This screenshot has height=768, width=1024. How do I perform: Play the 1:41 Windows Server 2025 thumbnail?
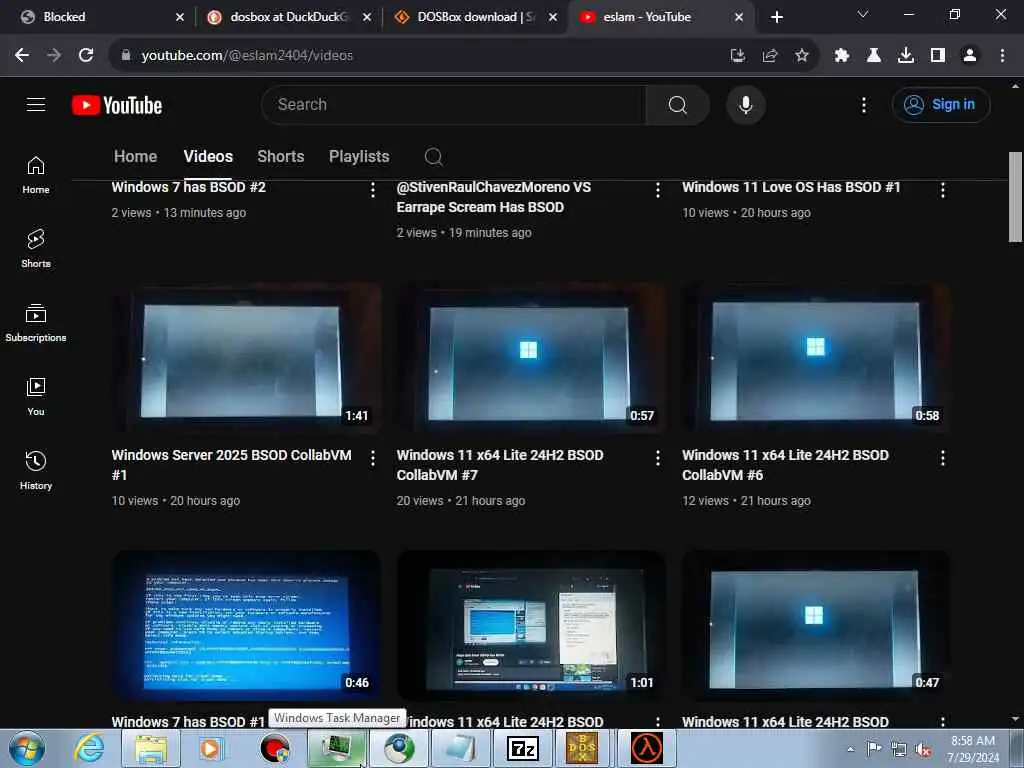[246, 357]
